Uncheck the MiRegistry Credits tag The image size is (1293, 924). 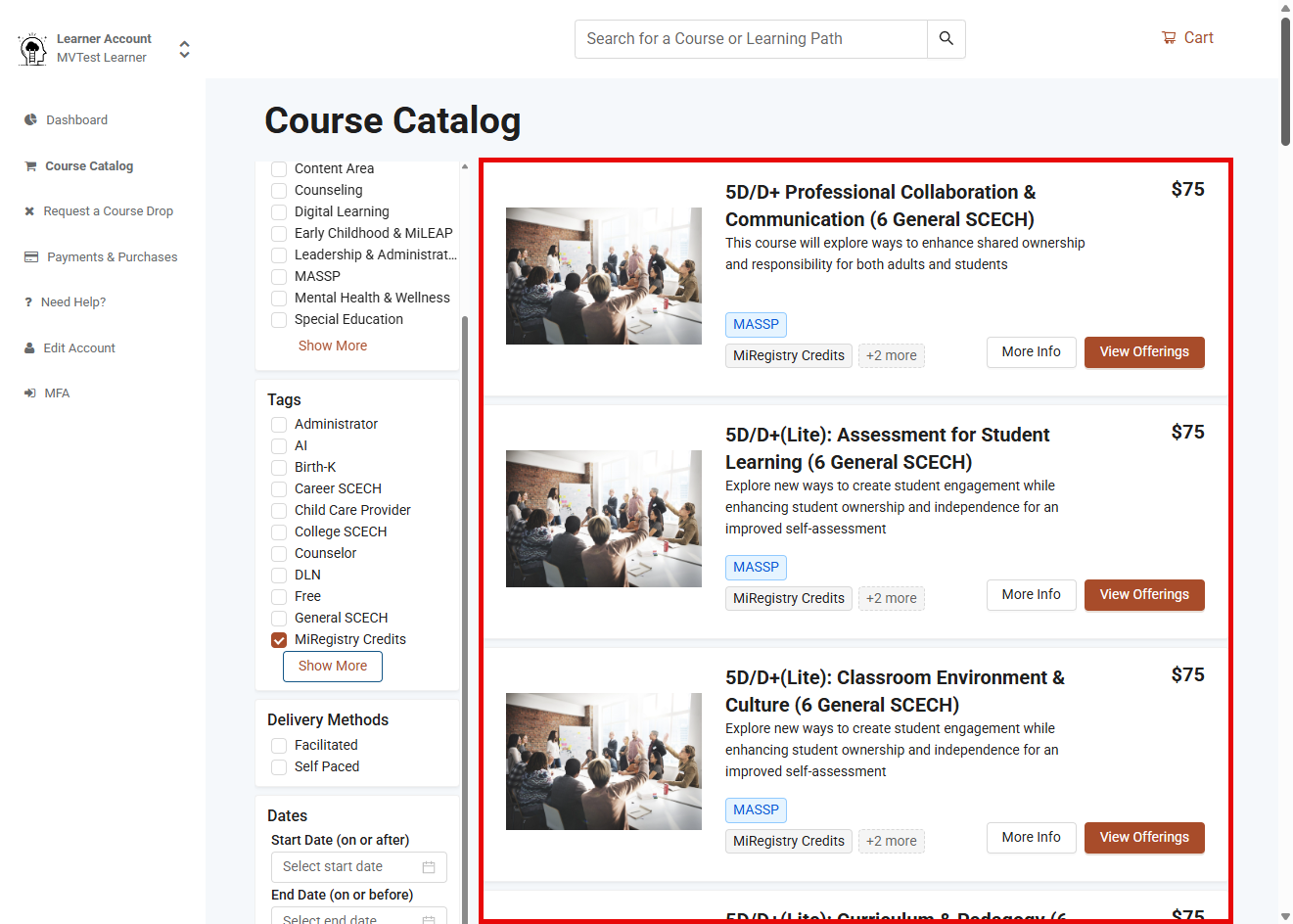point(279,640)
